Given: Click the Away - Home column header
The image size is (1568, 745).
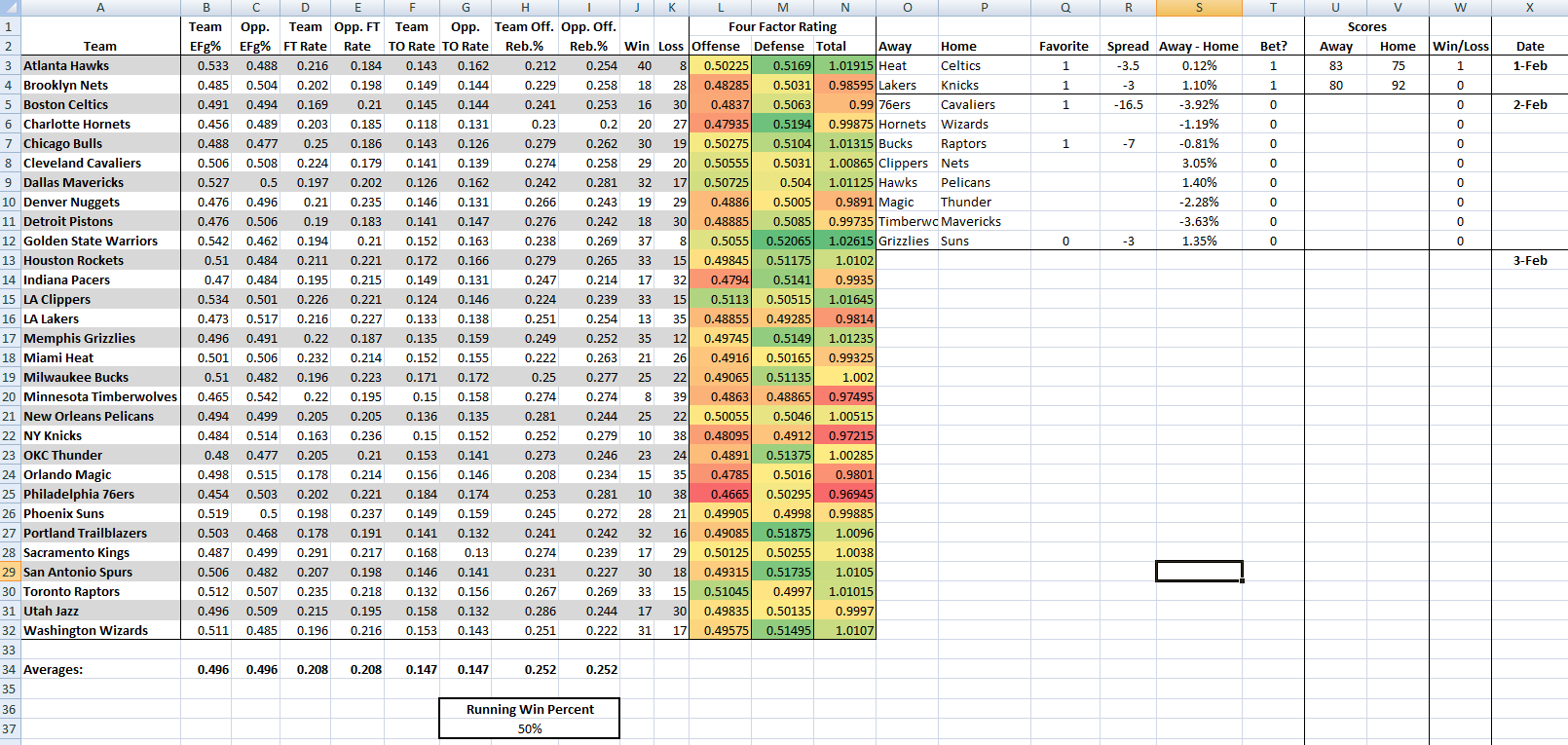Looking at the screenshot, I should click(x=1199, y=46).
